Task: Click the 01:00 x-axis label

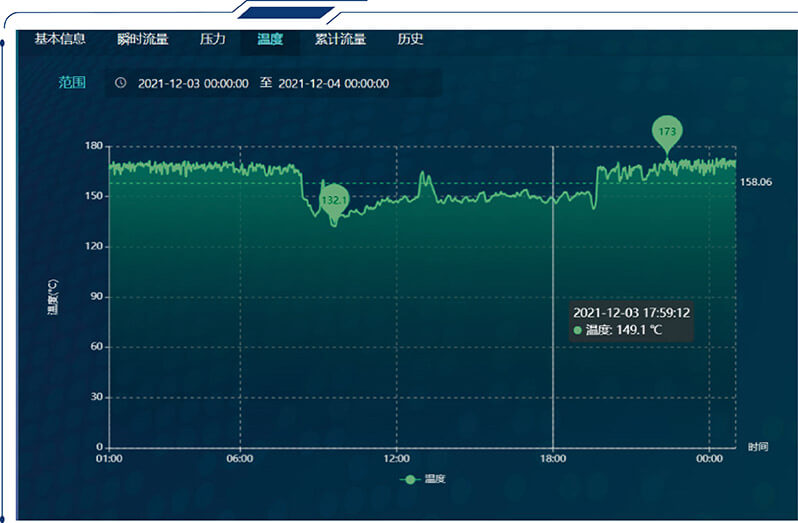Action: pos(109,459)
